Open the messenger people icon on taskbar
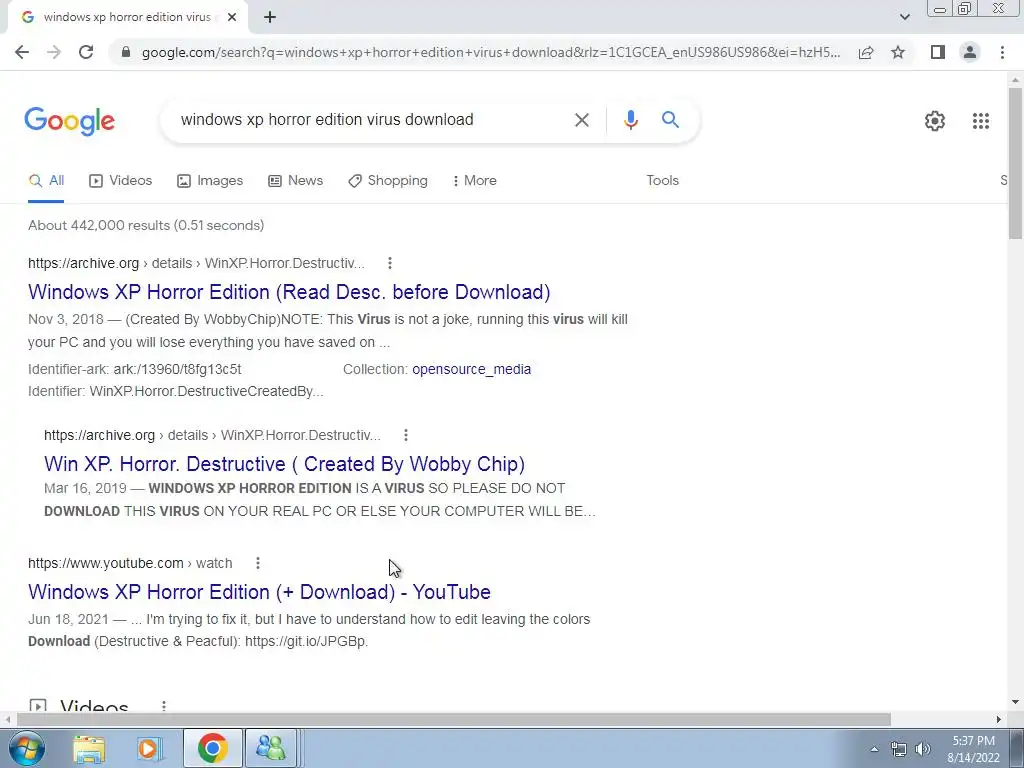 coord(270,748)
